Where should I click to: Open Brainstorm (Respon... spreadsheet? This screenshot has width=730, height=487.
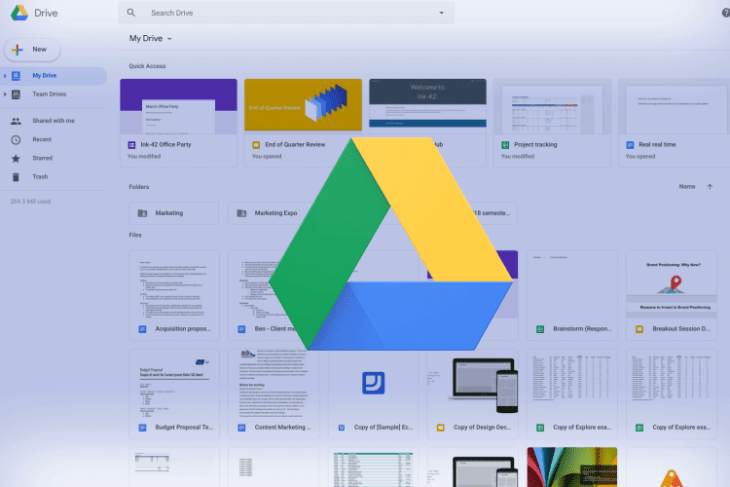coord(572,295)
